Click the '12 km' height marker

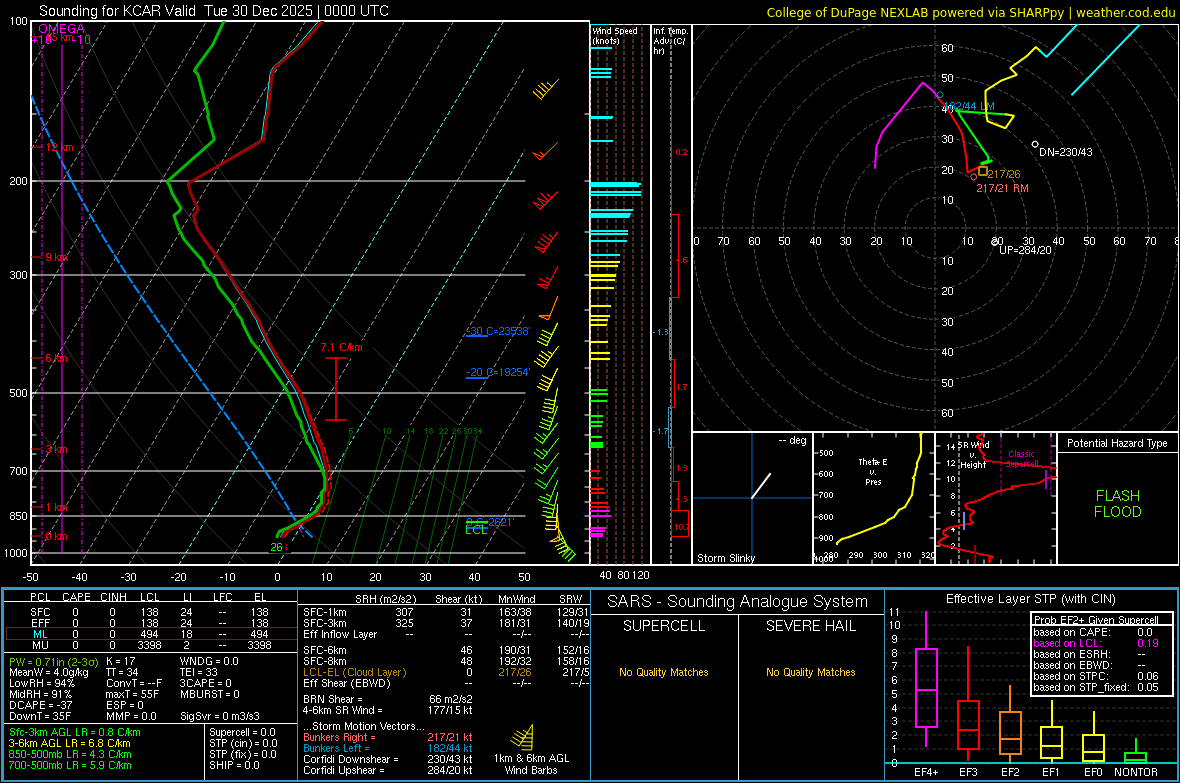[59, 147]
